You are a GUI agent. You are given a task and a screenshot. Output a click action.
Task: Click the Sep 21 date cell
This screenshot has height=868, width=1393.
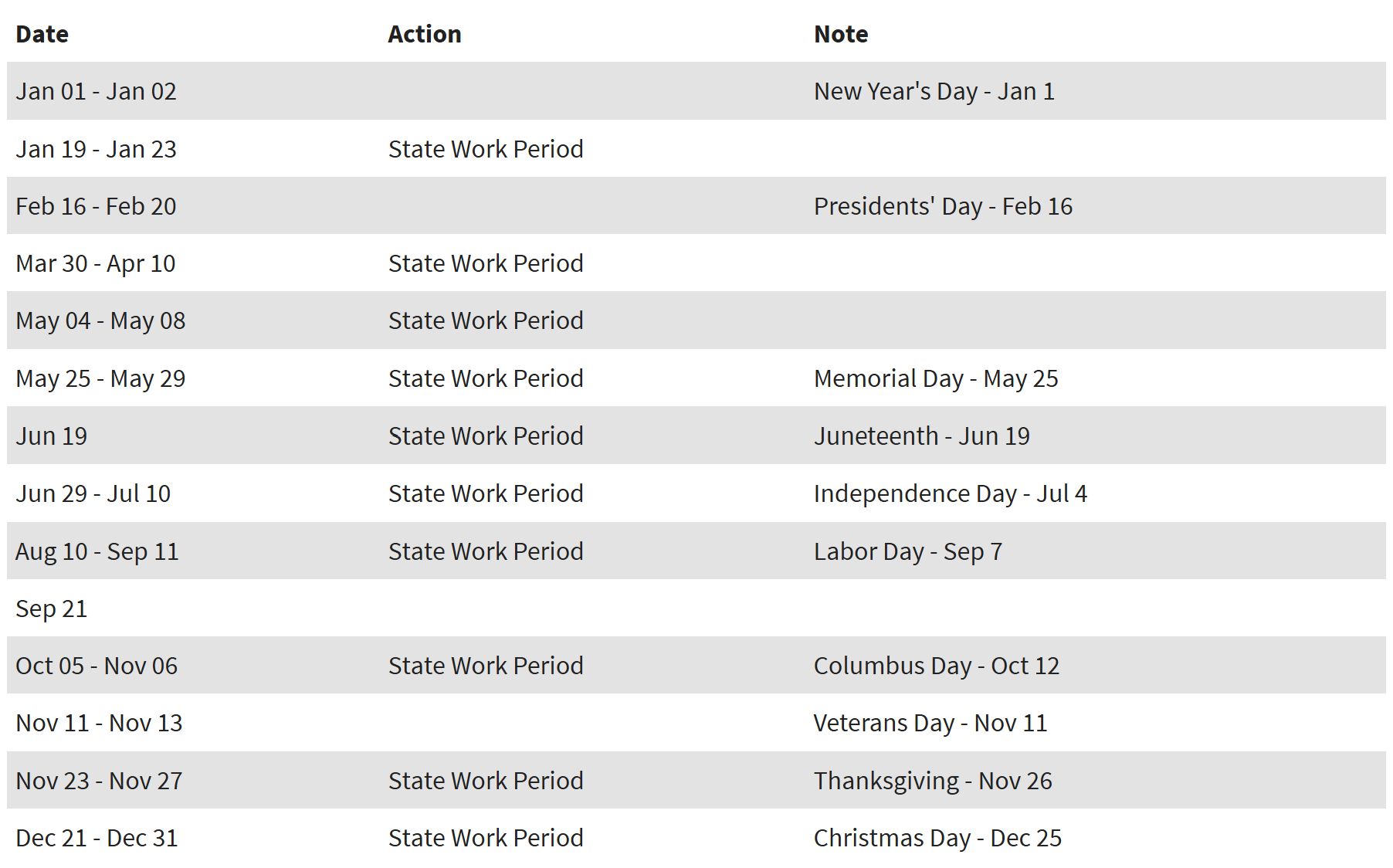point(51,609)
